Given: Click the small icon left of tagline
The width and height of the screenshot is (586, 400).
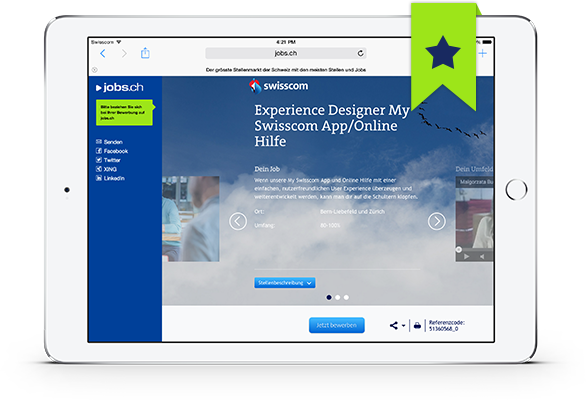Looking at the screenshot, I should click(x=95, y=70).
